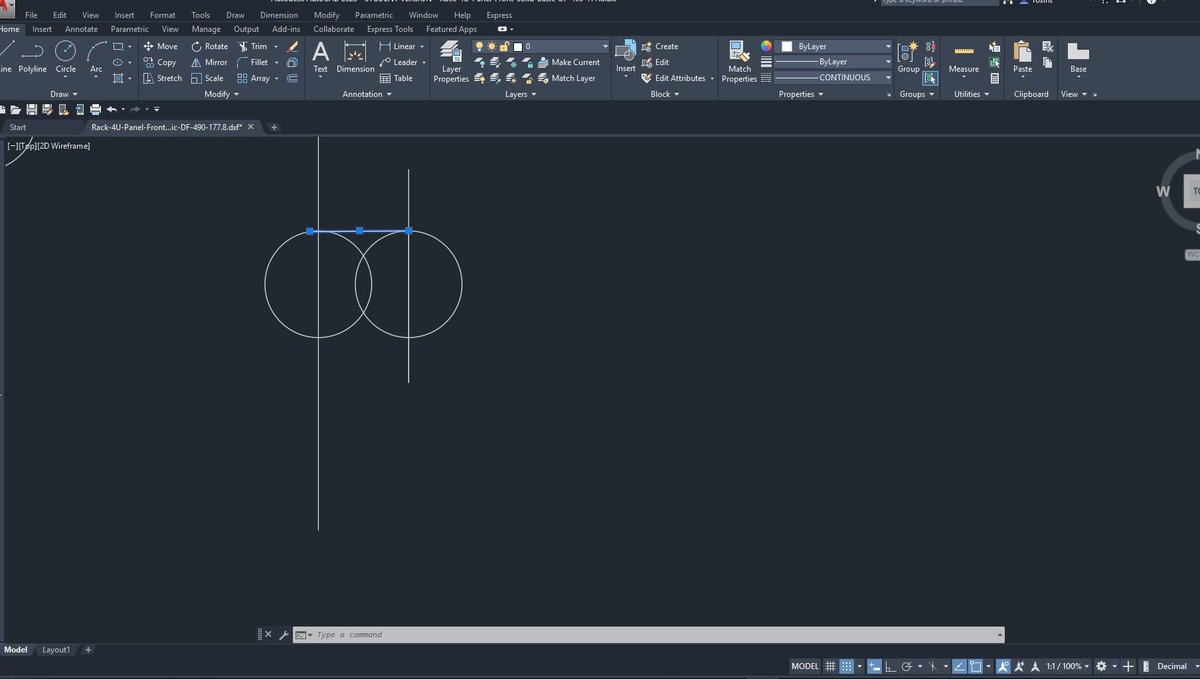Toggle ortho mode in status bar
The image size is (1200, 679).
[890, 666]
